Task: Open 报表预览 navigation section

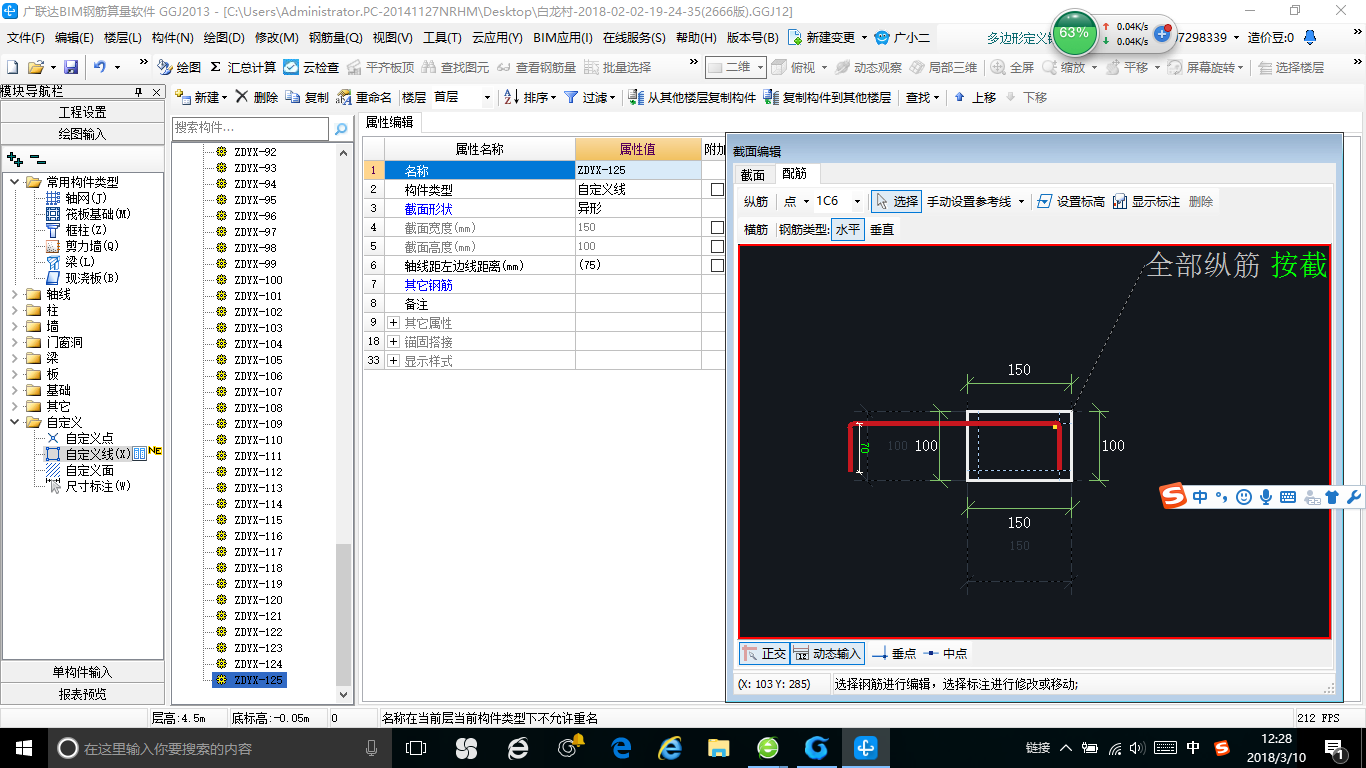Action: pos(82,694)
